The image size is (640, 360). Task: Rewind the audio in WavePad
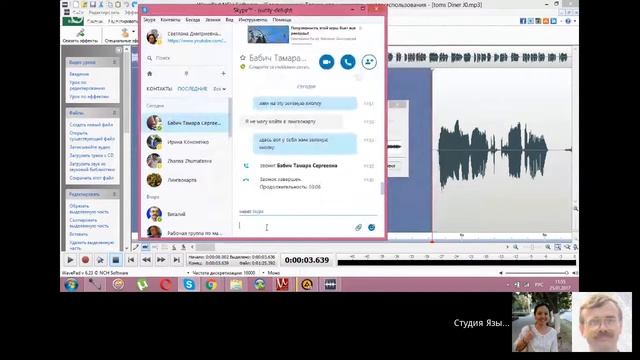coord(146,260)
